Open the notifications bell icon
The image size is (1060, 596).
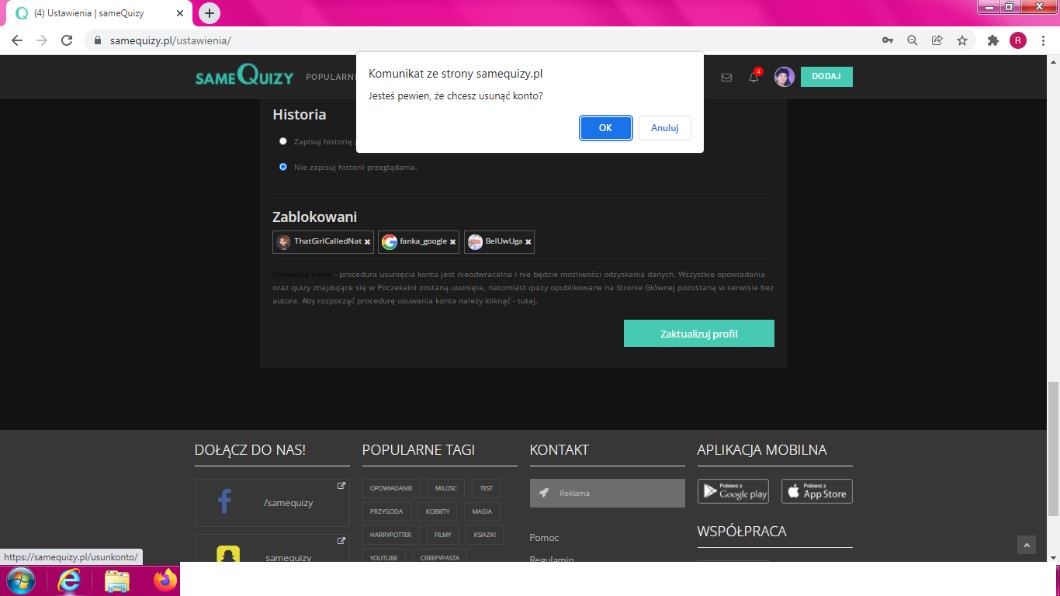(x=754, y=77)
